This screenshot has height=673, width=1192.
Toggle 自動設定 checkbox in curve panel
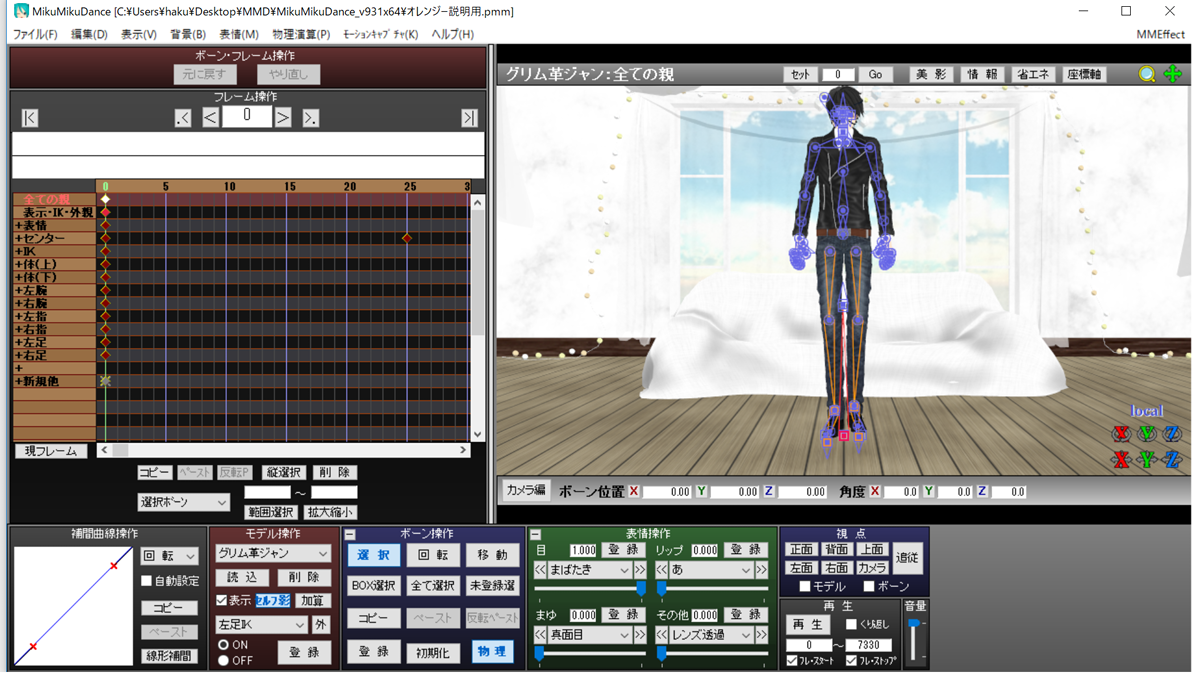tap(147, 581)
